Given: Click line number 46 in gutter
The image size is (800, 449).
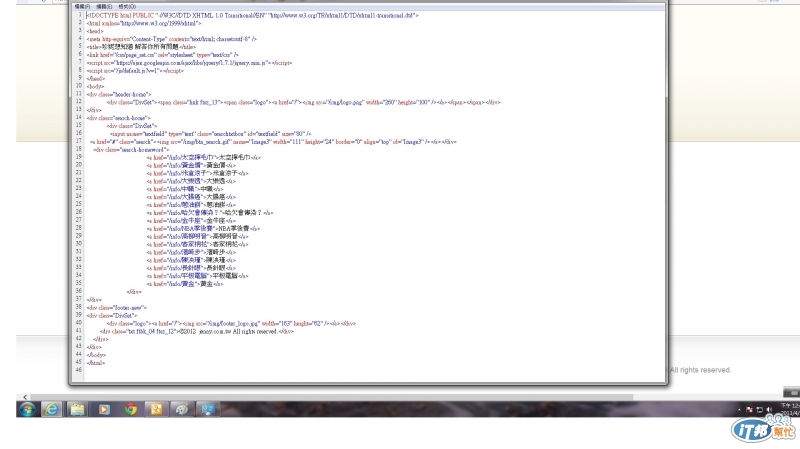Looking at the screenshot, I should 79,369.
